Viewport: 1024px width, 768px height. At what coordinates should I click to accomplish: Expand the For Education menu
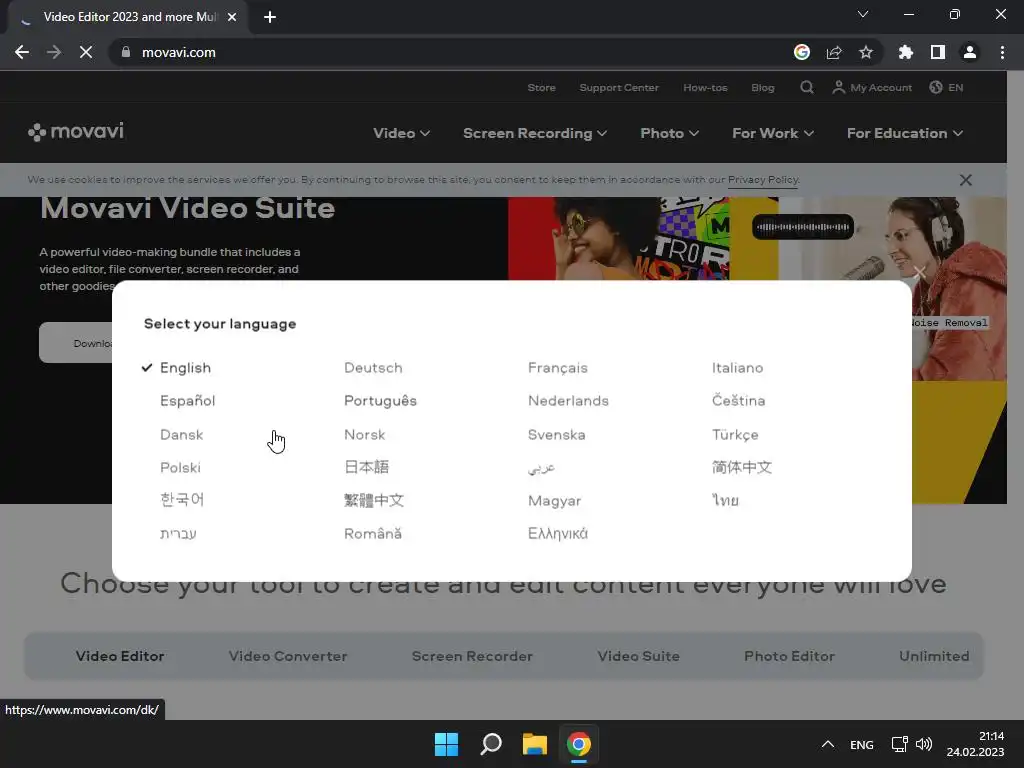coord(904,133)
